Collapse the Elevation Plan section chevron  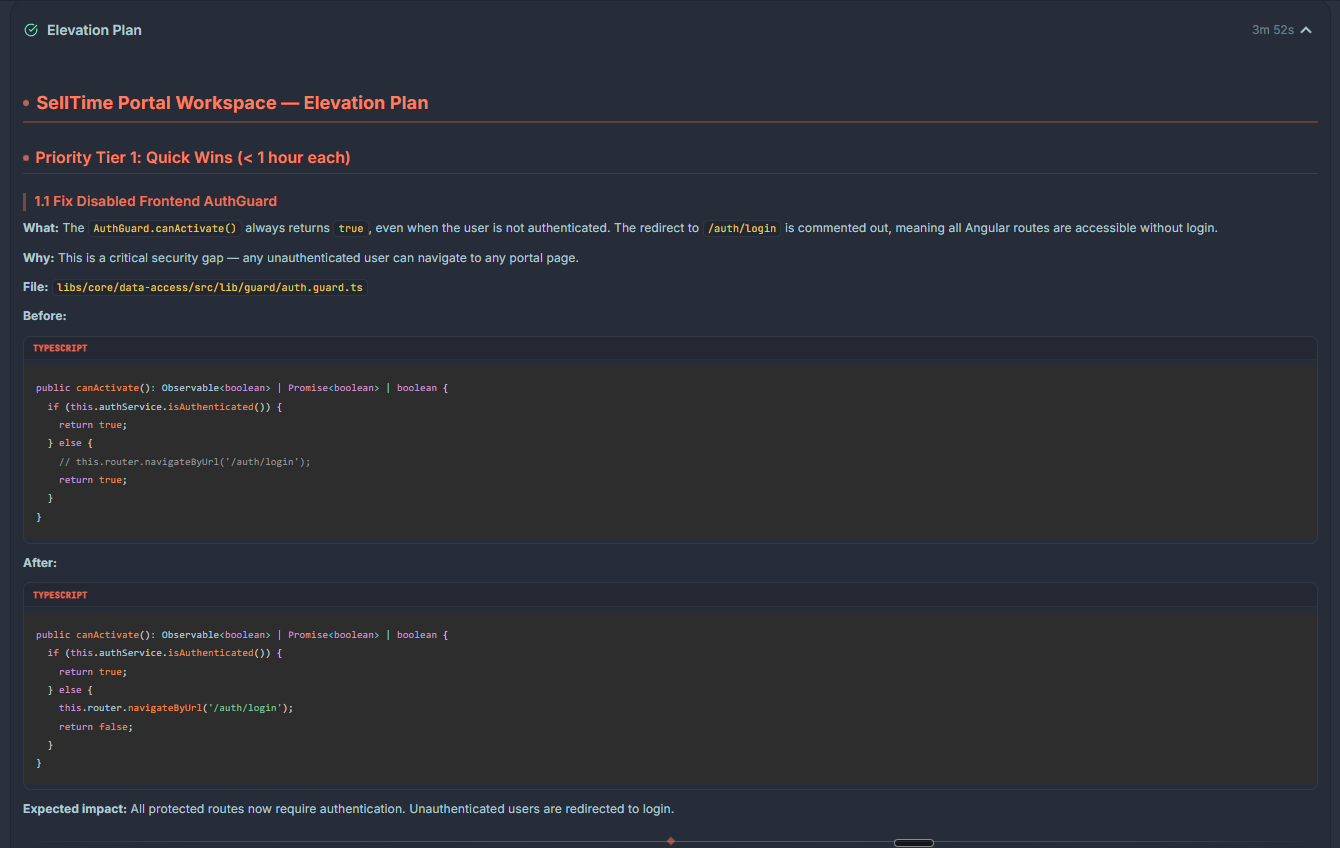(x=1306, y=30)
